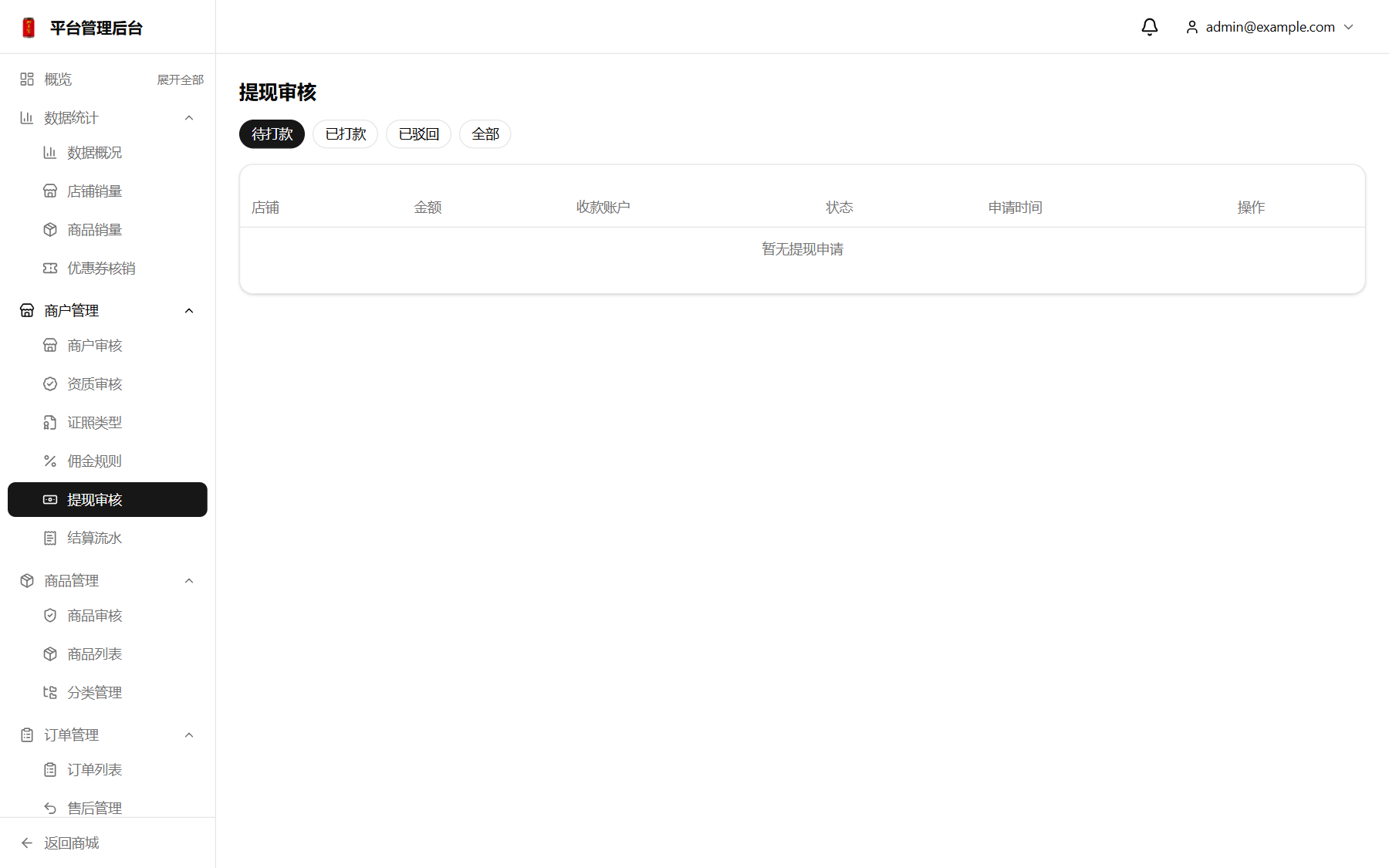This screenshot has height=868, width=1389.
Task: Click the platform logo icon
Action: click(29, 28)
